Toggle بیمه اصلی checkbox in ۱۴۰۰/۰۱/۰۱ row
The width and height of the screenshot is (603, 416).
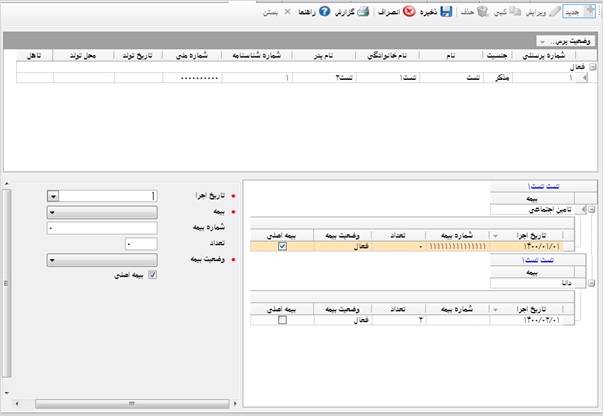[282, 246]
